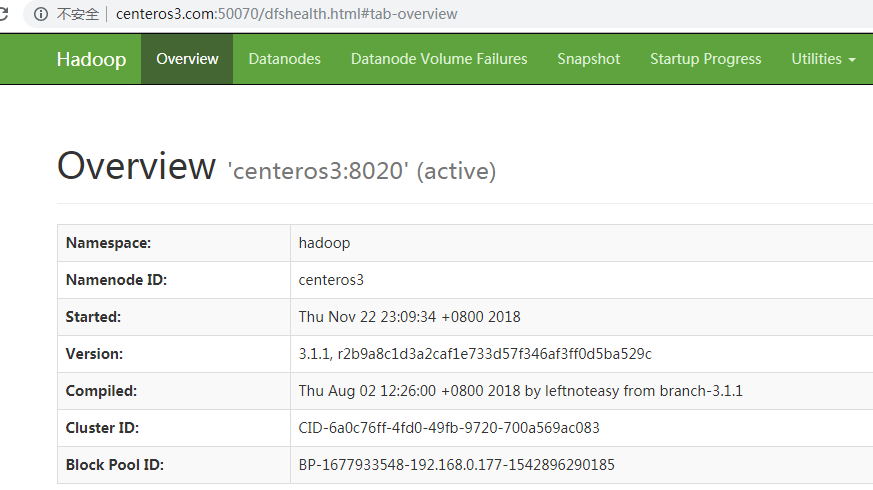Click the 不安全 security warning text

click(77, 14)
